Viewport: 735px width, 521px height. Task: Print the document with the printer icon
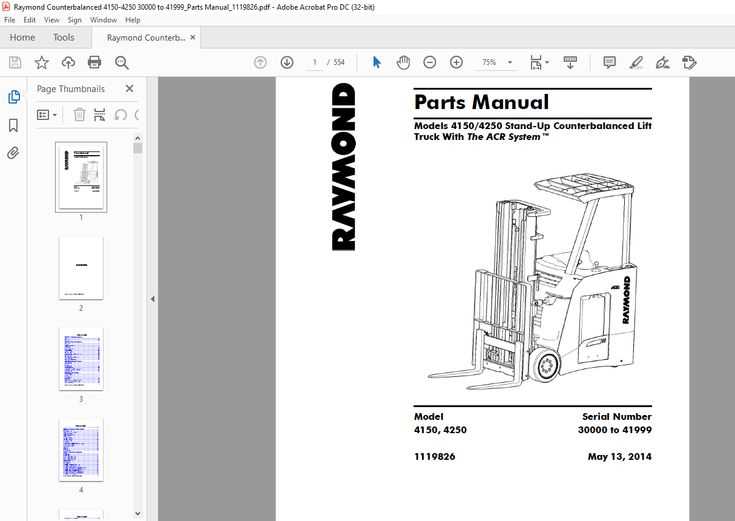[95, 62]
